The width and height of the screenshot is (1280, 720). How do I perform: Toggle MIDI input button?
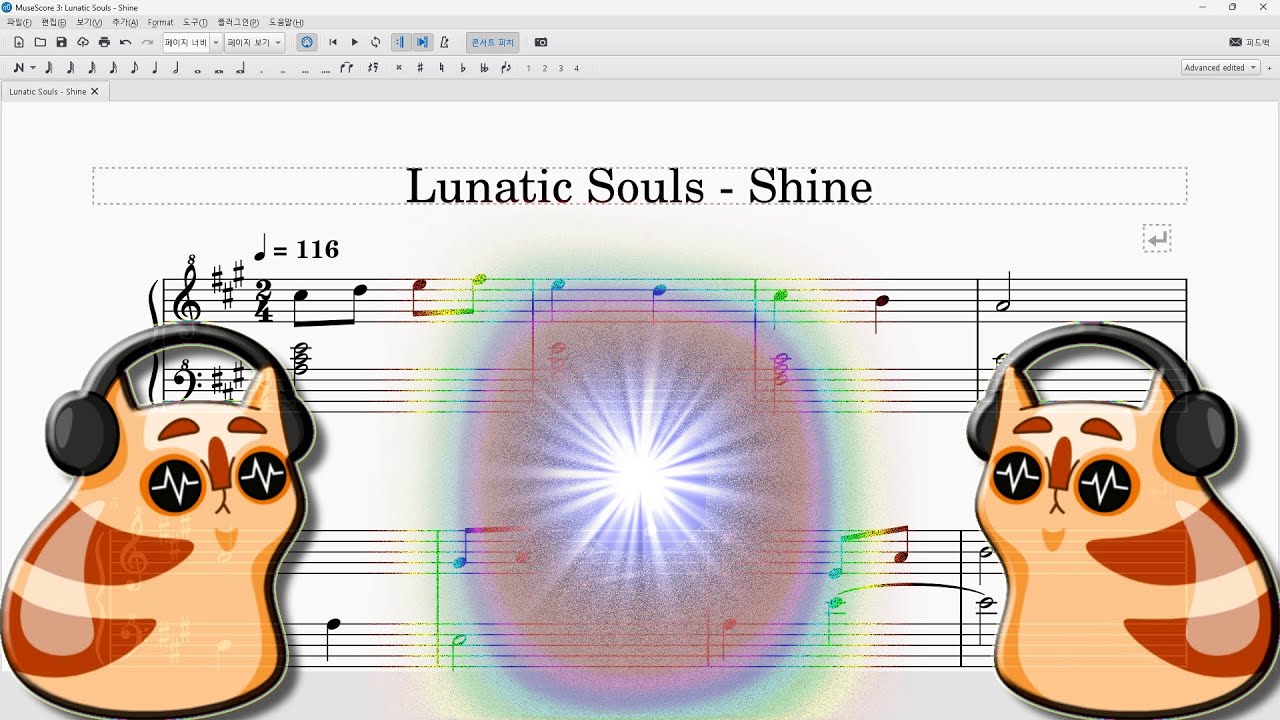[307, 42]
